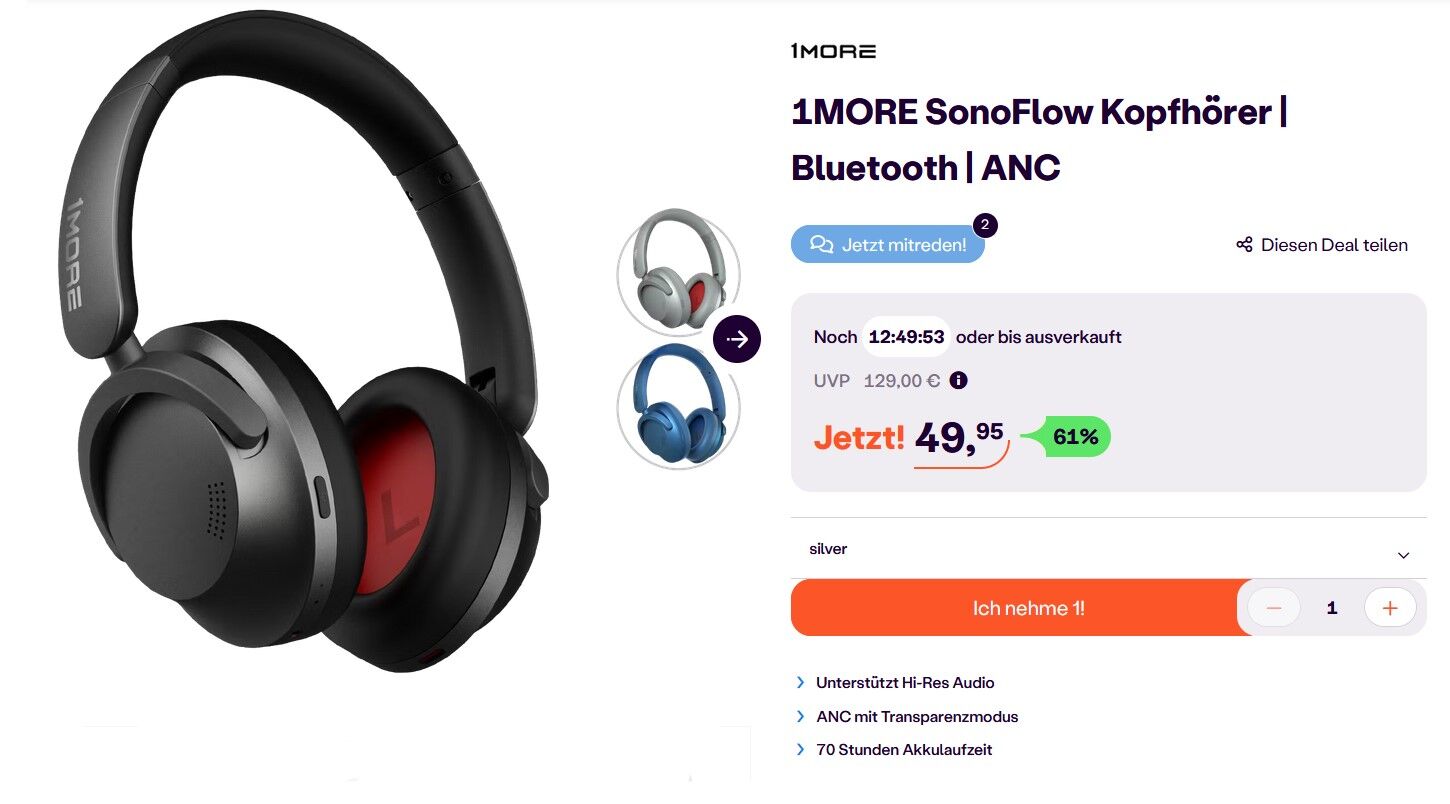Viewport: 1450px width, 804px height.
Task: Increase quantity with the plus button
Action: point(1390,608)
